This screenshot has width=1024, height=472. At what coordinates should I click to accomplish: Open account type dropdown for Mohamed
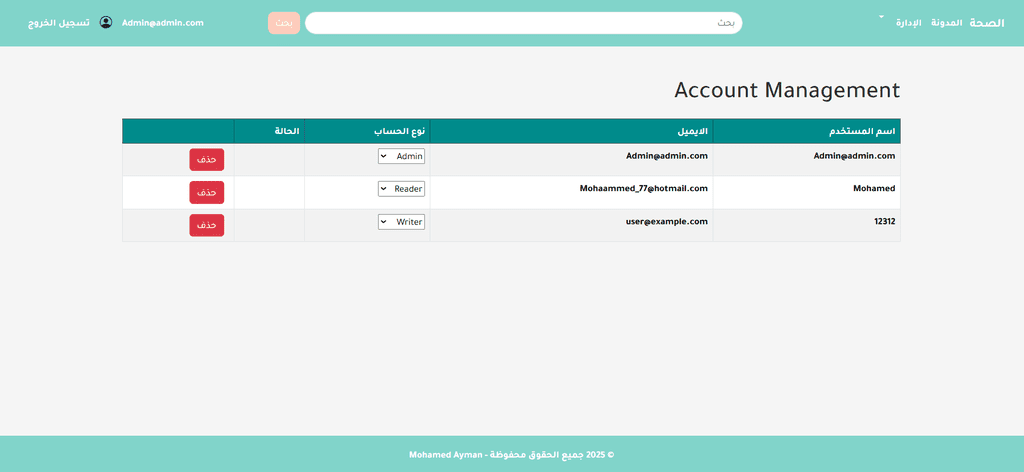point(401,188)
